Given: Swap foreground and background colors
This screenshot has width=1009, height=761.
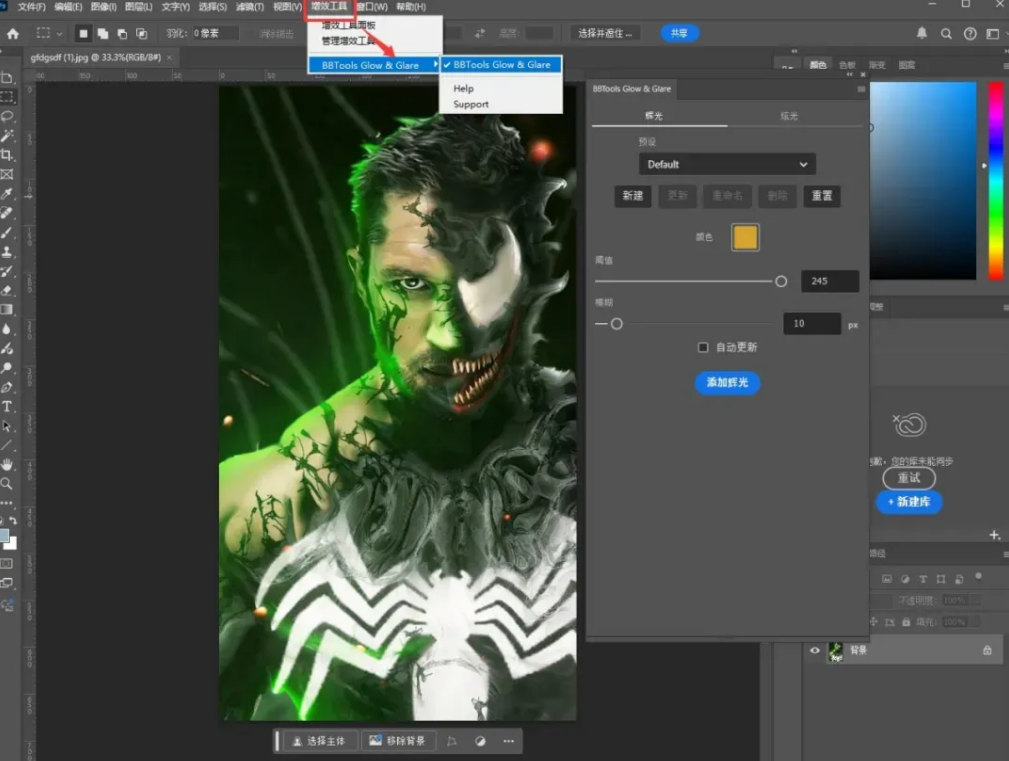Looking at the screenshot, I should [13, 520].
